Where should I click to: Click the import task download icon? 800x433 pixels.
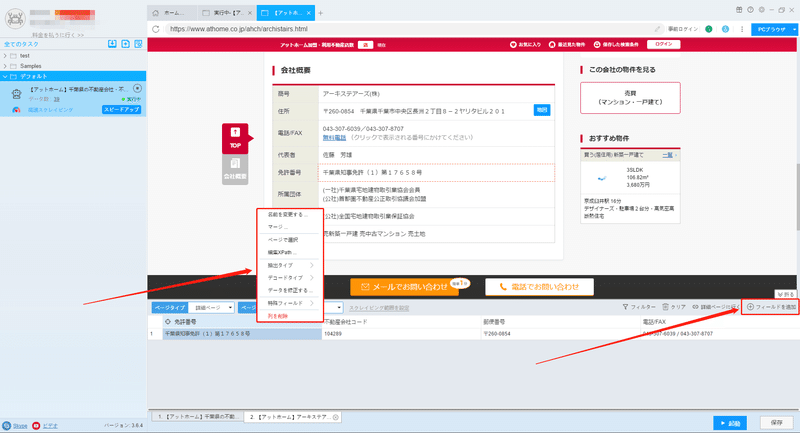click(x=112, y=44)
